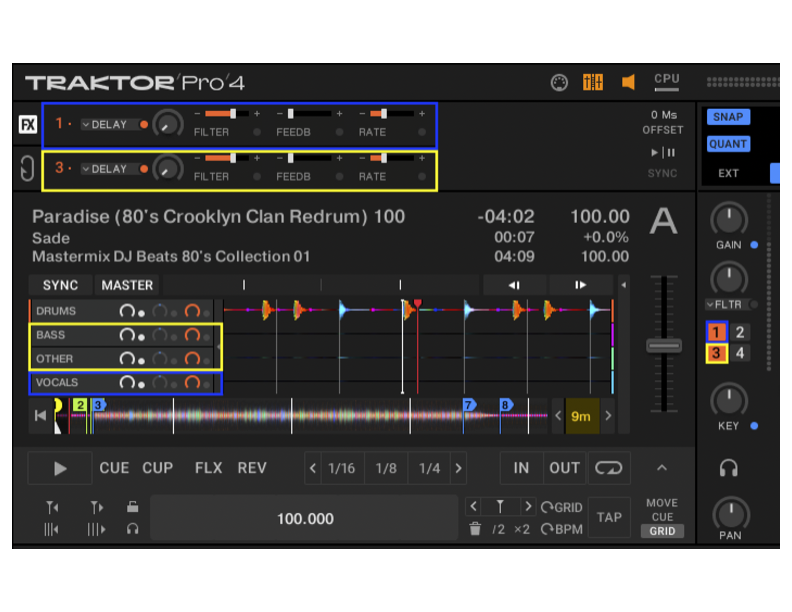Delete the grid marker with trash icon
Viewport: 792px width, 612px height.
point(475,529)
